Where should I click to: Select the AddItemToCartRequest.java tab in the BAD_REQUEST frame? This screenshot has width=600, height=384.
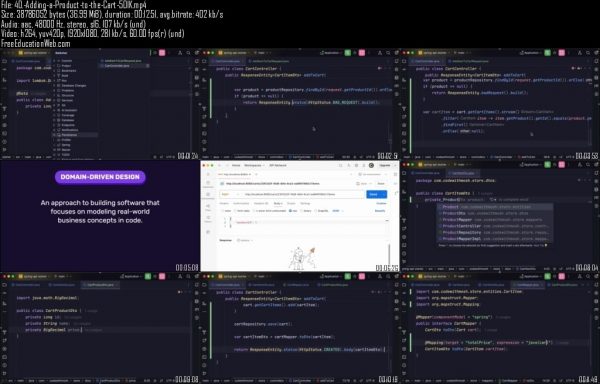tap(269, 61)
